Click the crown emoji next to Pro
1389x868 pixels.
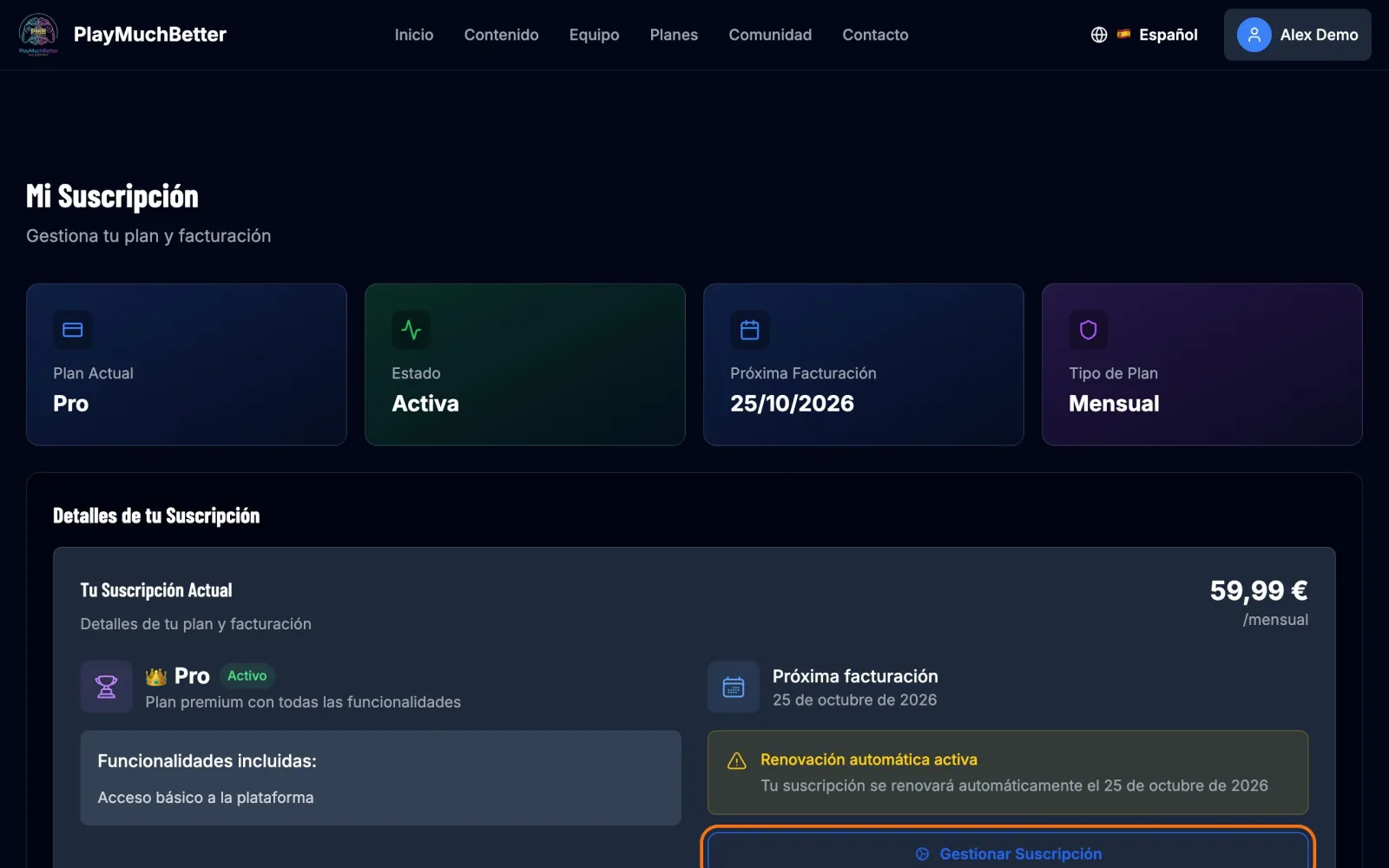click(x=156, y=676)
